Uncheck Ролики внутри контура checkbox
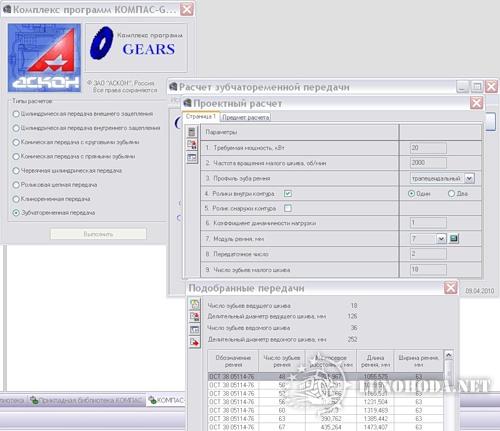This screenshot has width=500, height=431. [x=288, y=194]
